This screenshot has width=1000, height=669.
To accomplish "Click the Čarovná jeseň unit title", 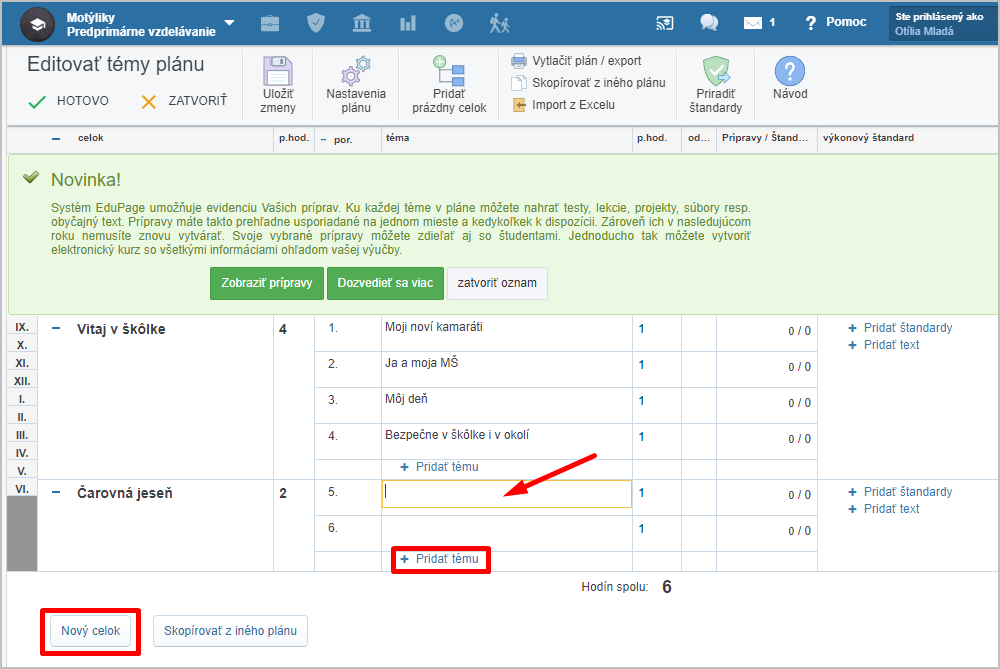I will coord(125,493).
